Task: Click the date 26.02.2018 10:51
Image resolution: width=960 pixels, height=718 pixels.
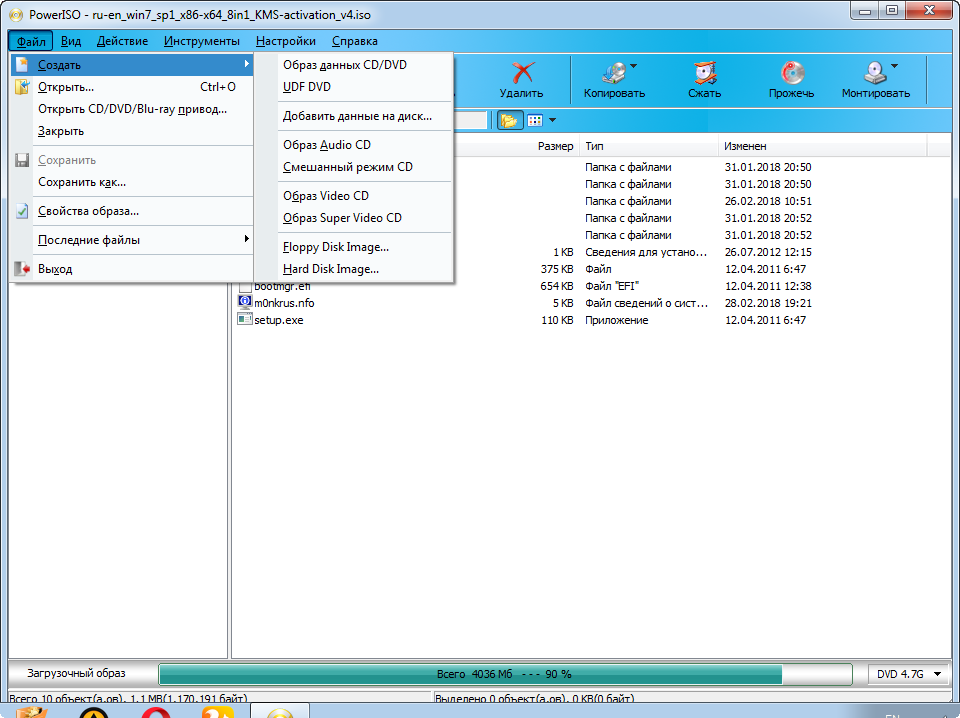Action: pyautogui.click(x=768, y=201)
